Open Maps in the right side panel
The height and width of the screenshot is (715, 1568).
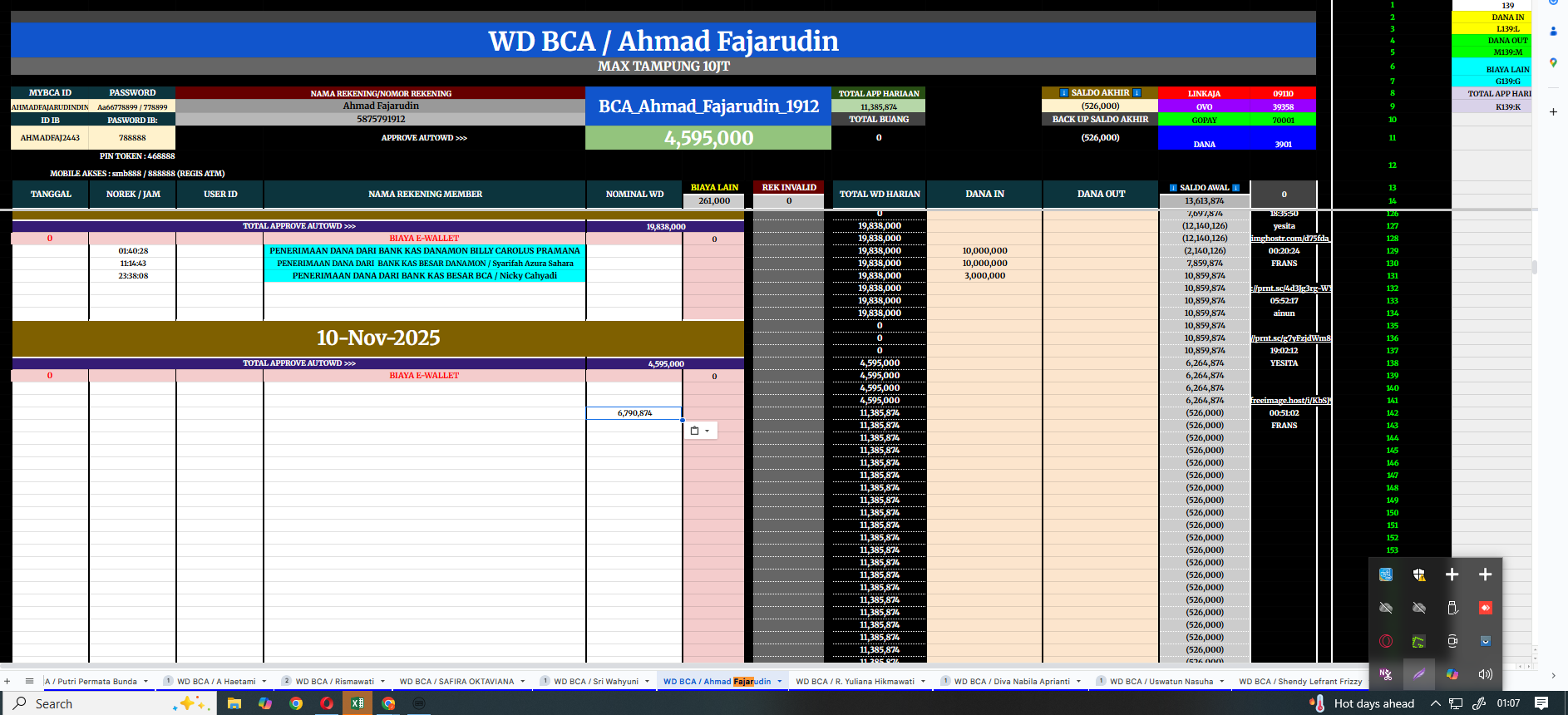point(1553,62)
